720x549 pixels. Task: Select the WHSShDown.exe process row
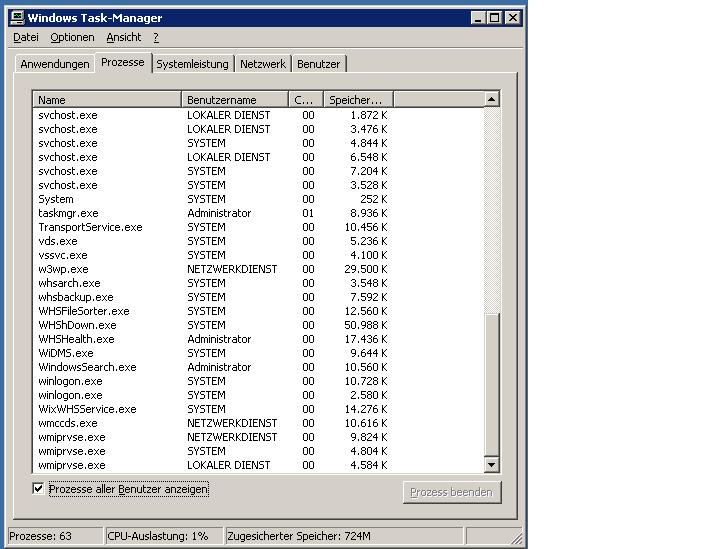[x=77, y=325]
